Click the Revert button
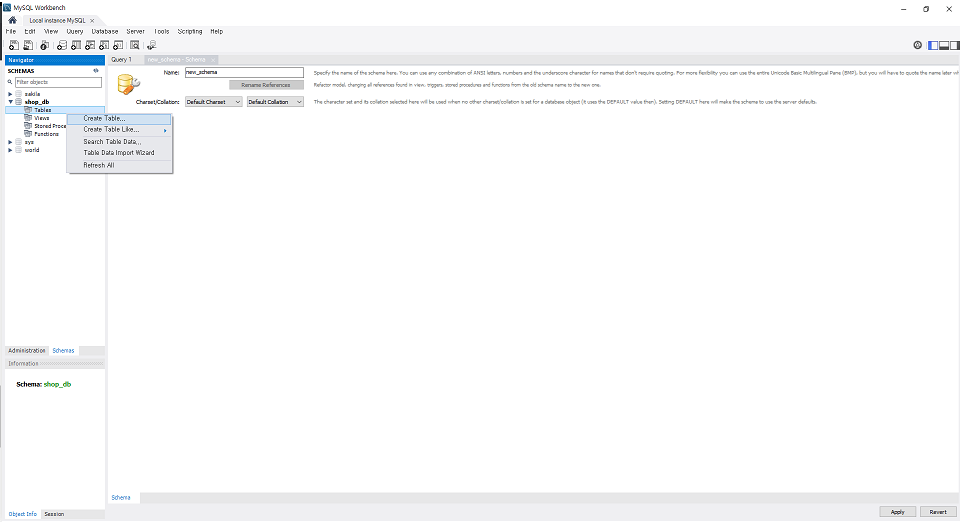 [x=938, y=512]
